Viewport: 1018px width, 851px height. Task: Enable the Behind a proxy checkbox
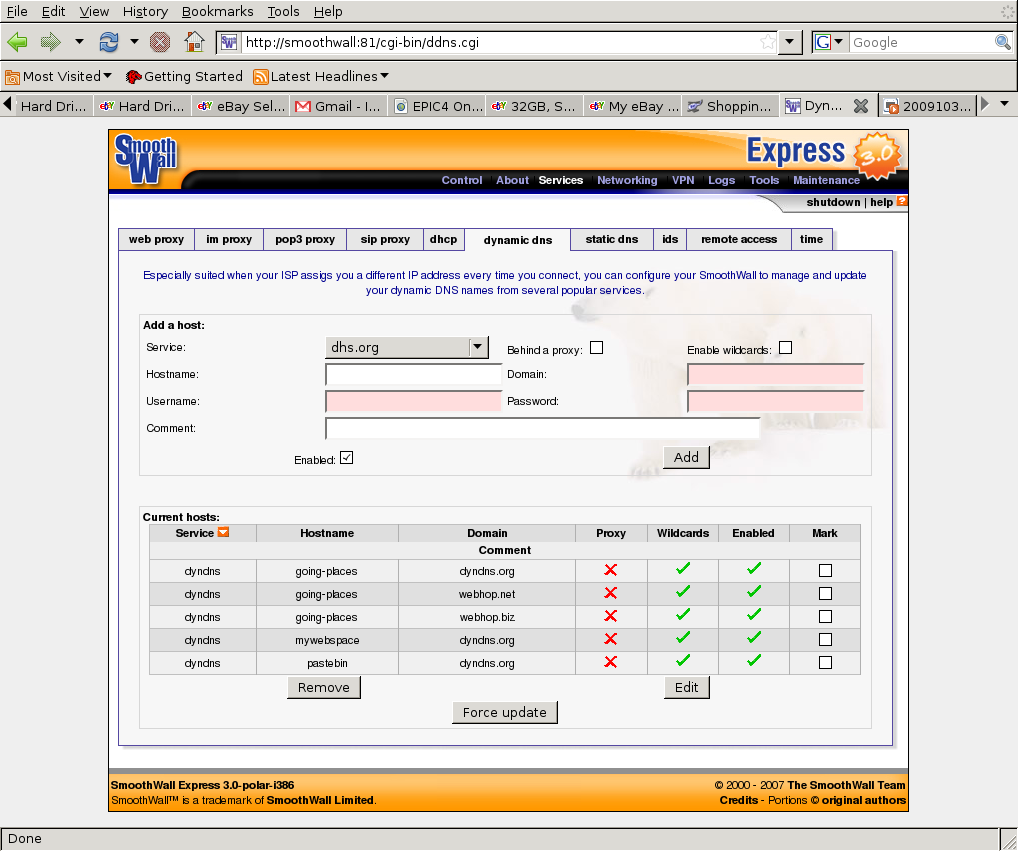(x=597, y=348)
